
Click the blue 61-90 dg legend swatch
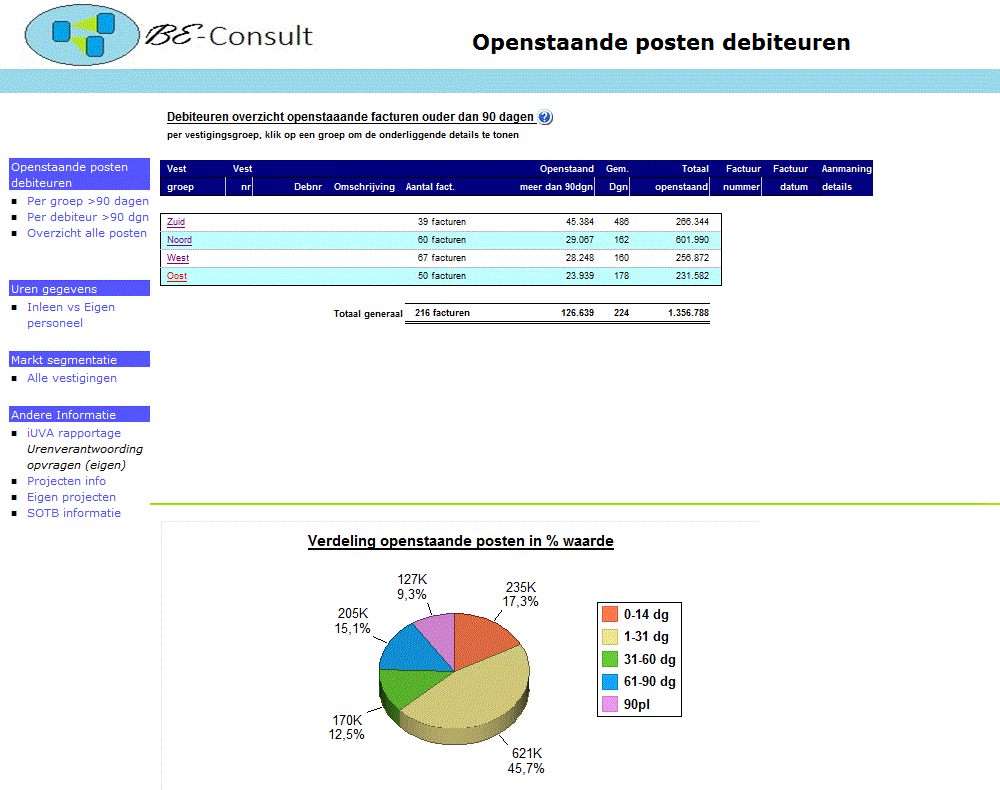(609, 682)
